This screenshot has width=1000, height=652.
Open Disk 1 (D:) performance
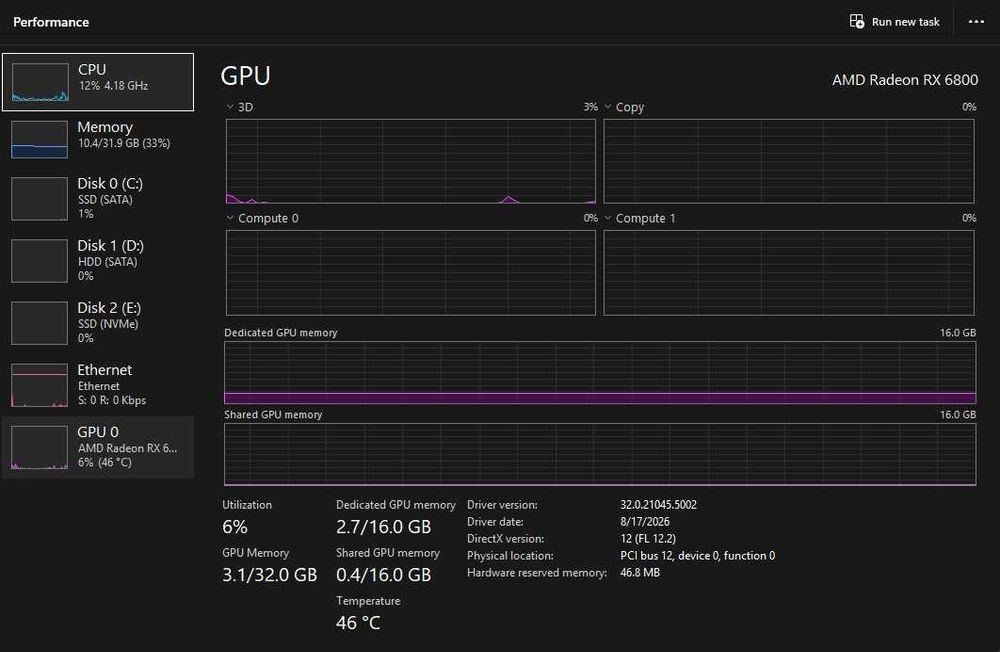[x=98, y=260]
